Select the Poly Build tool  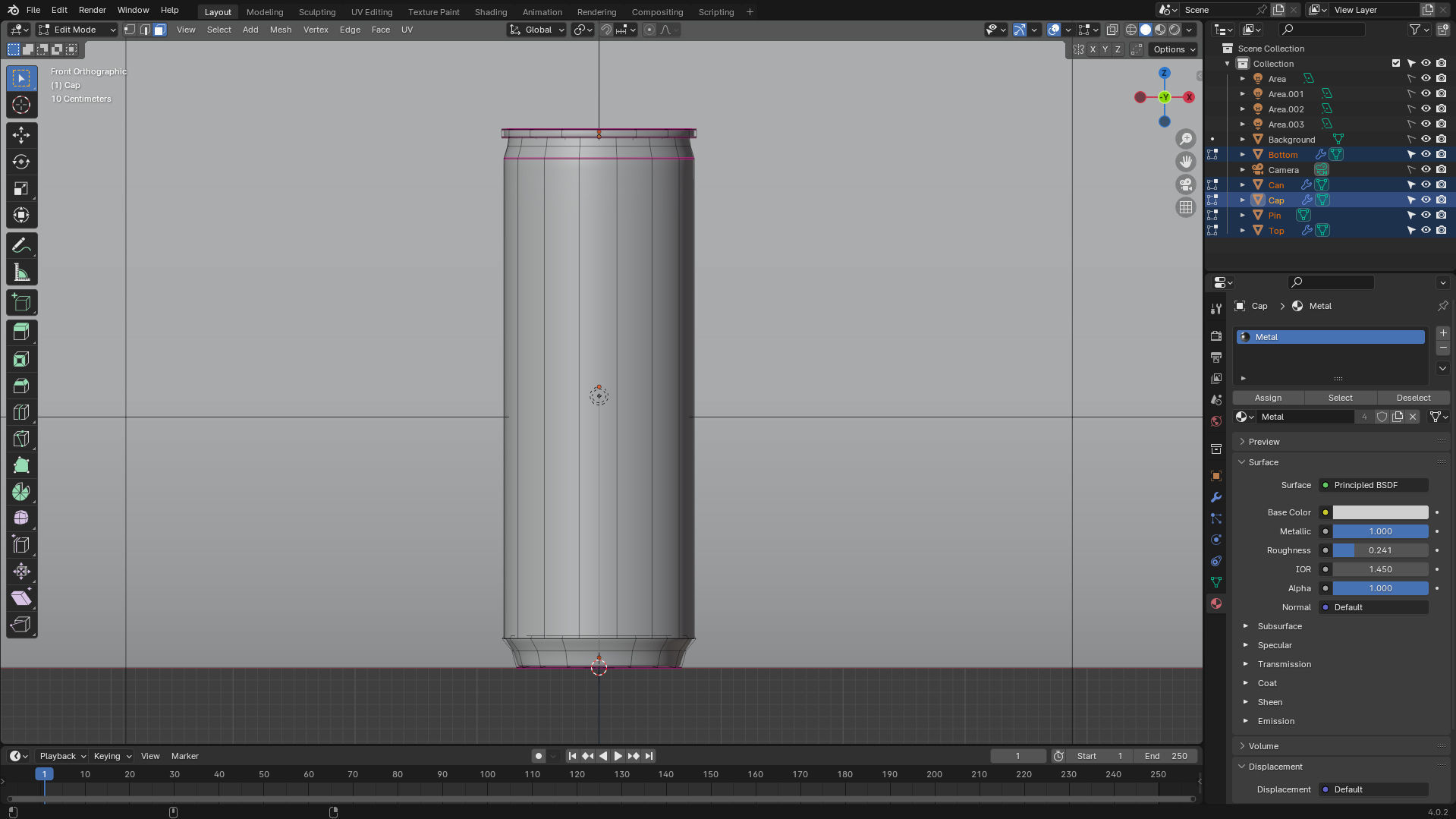(21, 465)
